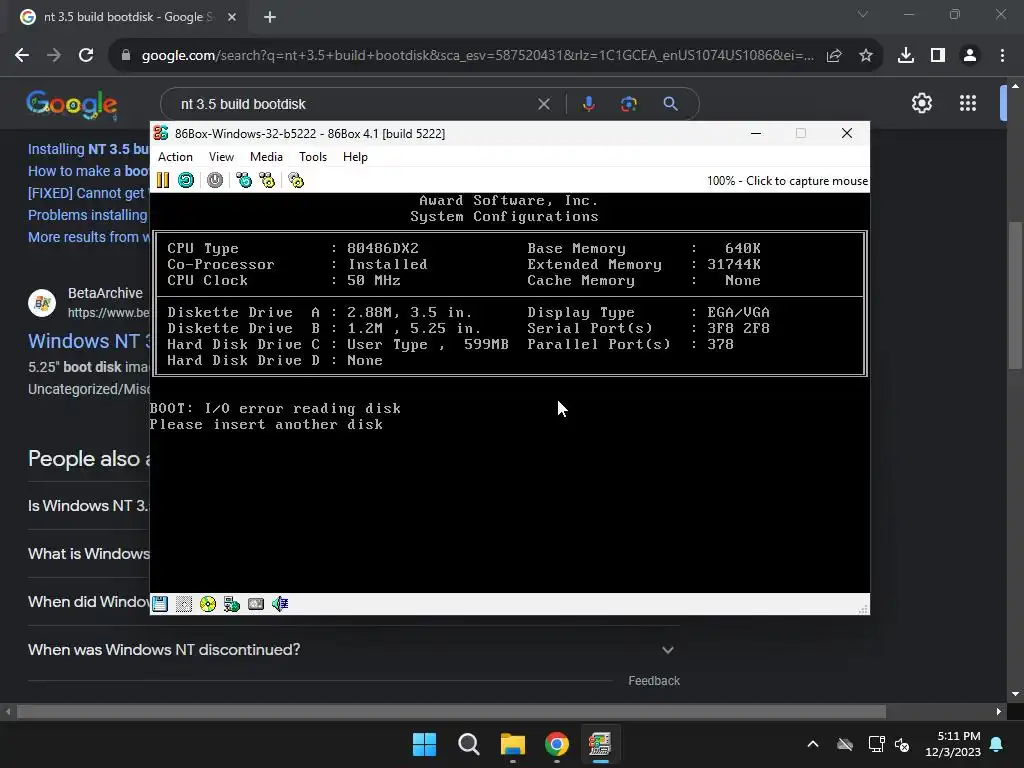Open File Explorer from taskbar
Image resolution: width=1024 pixels, height=768 pixels.
[513, 744]
